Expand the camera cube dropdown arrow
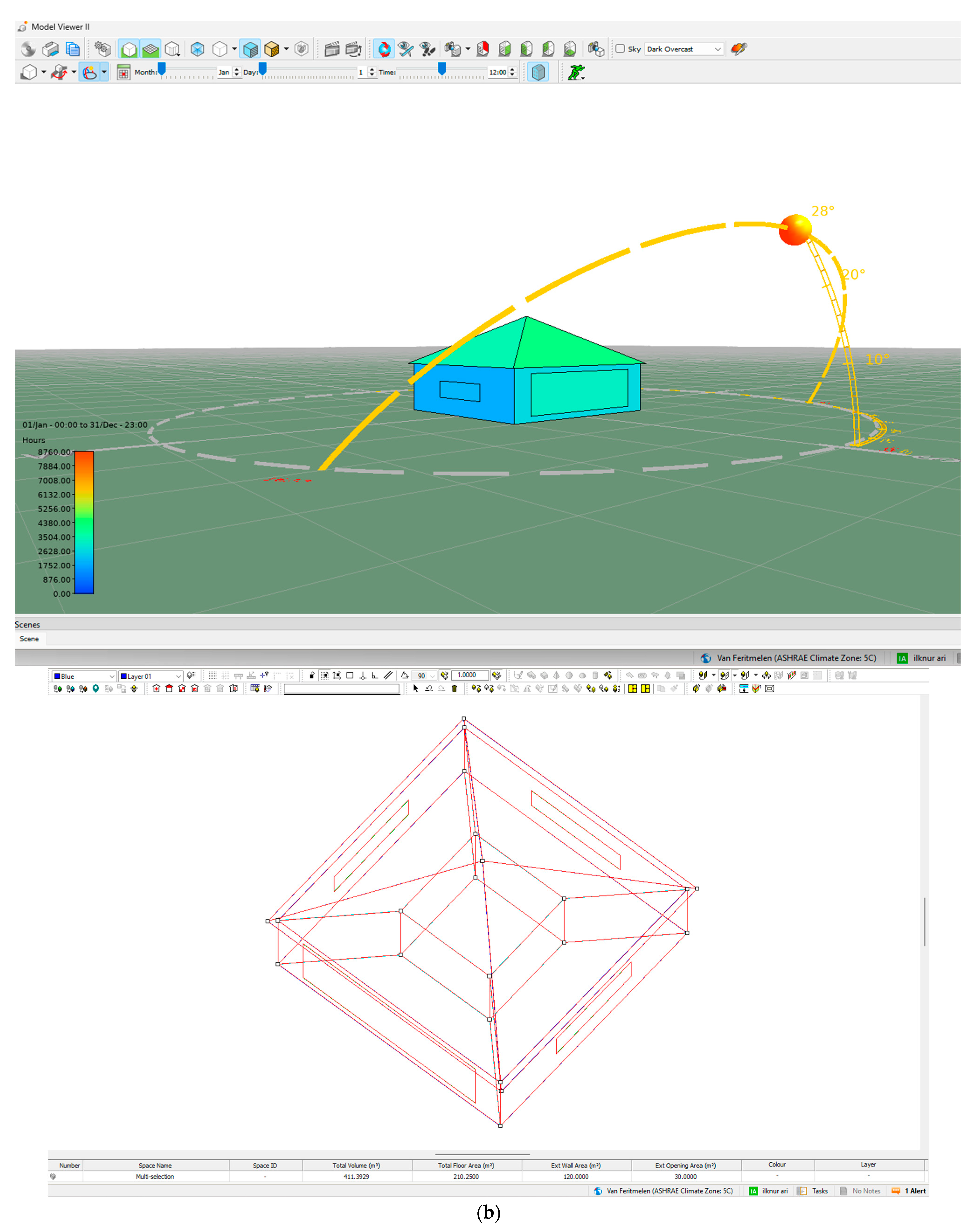 click(468, 49)
